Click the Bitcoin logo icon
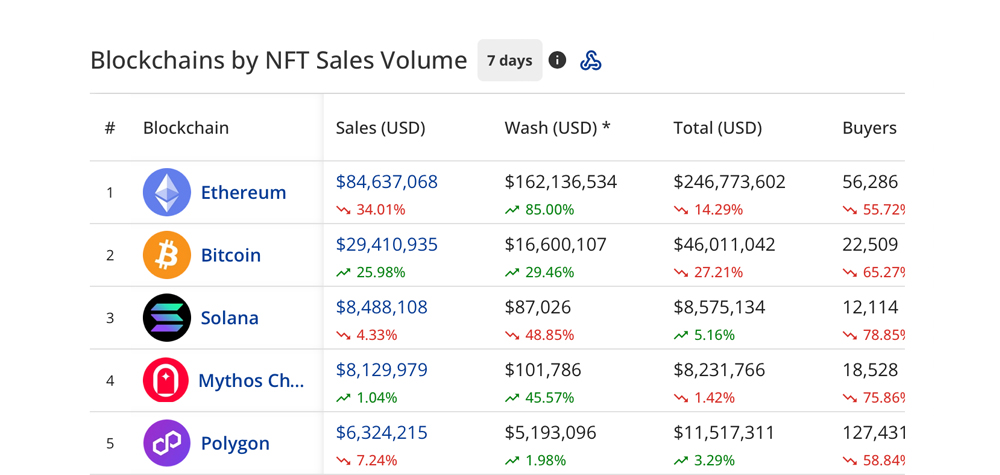The image size is (1000, 475). click(x=166, y=255)
